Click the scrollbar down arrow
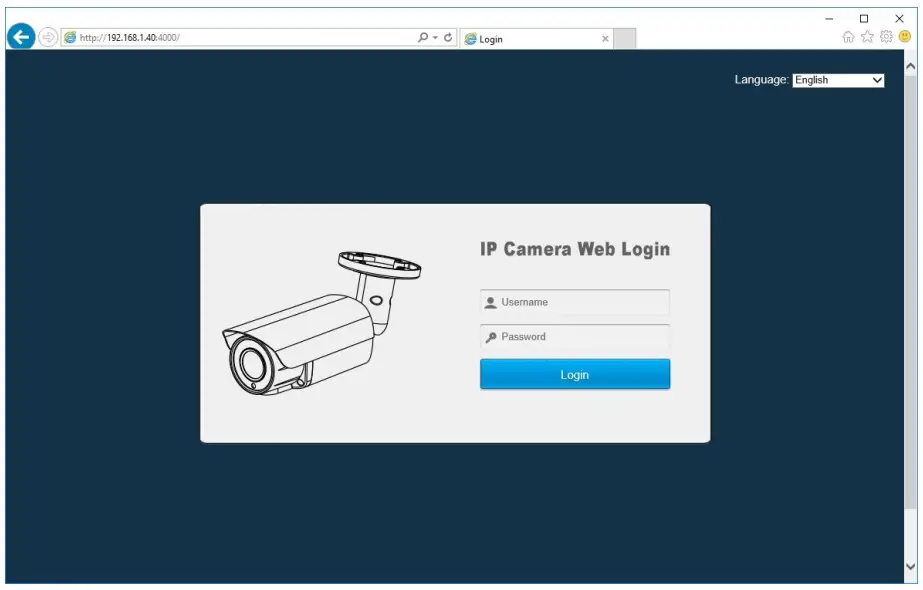This screenshot has height=590, width=923. (x=911, y=566)
